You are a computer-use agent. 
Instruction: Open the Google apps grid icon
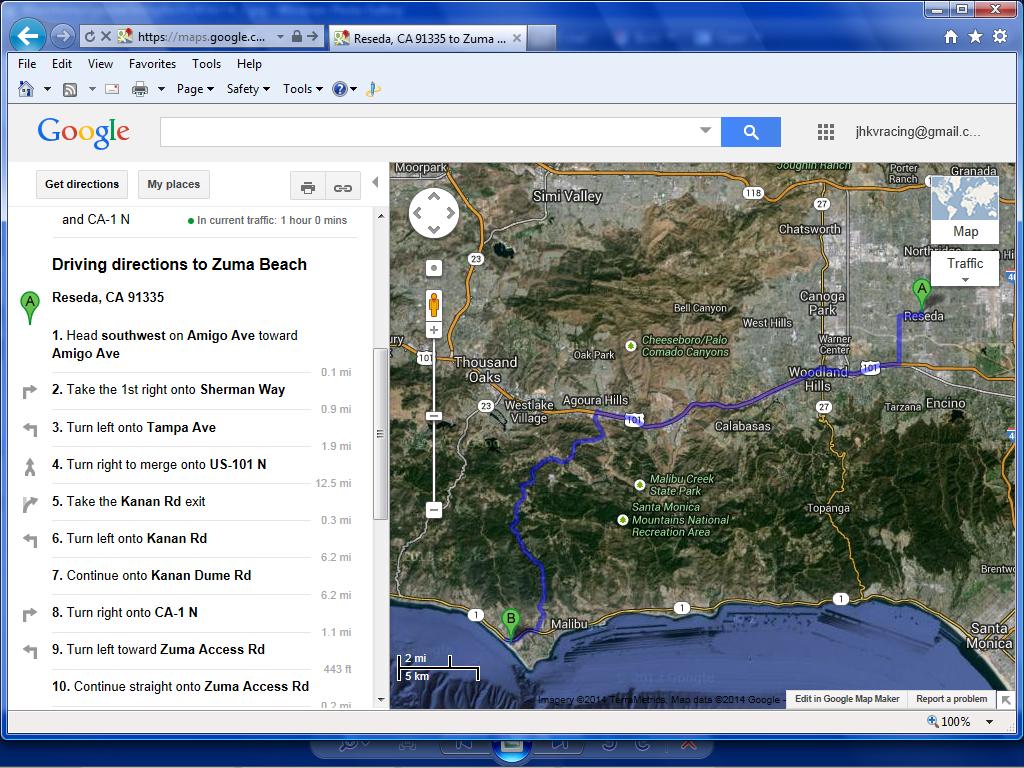(x=825, y=132)
